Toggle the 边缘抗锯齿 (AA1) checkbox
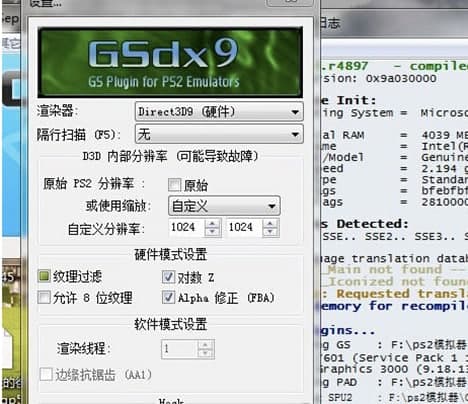 click(46, 374)
